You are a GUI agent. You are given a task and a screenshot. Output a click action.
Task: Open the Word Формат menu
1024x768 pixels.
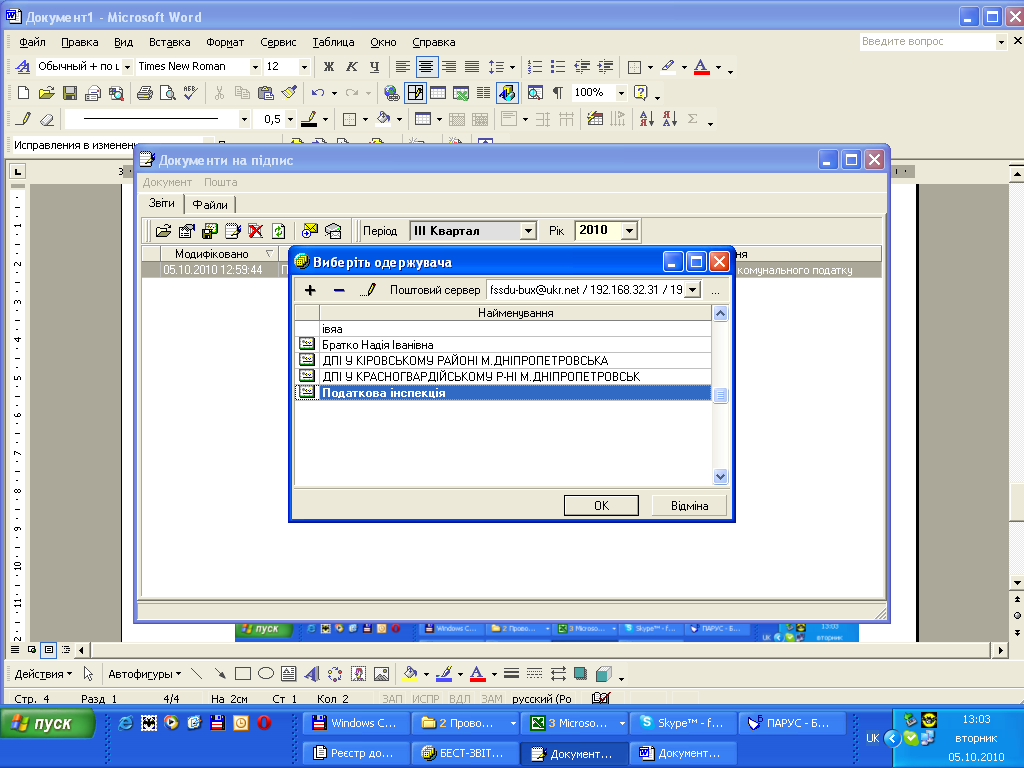click(x=225, y=42)
